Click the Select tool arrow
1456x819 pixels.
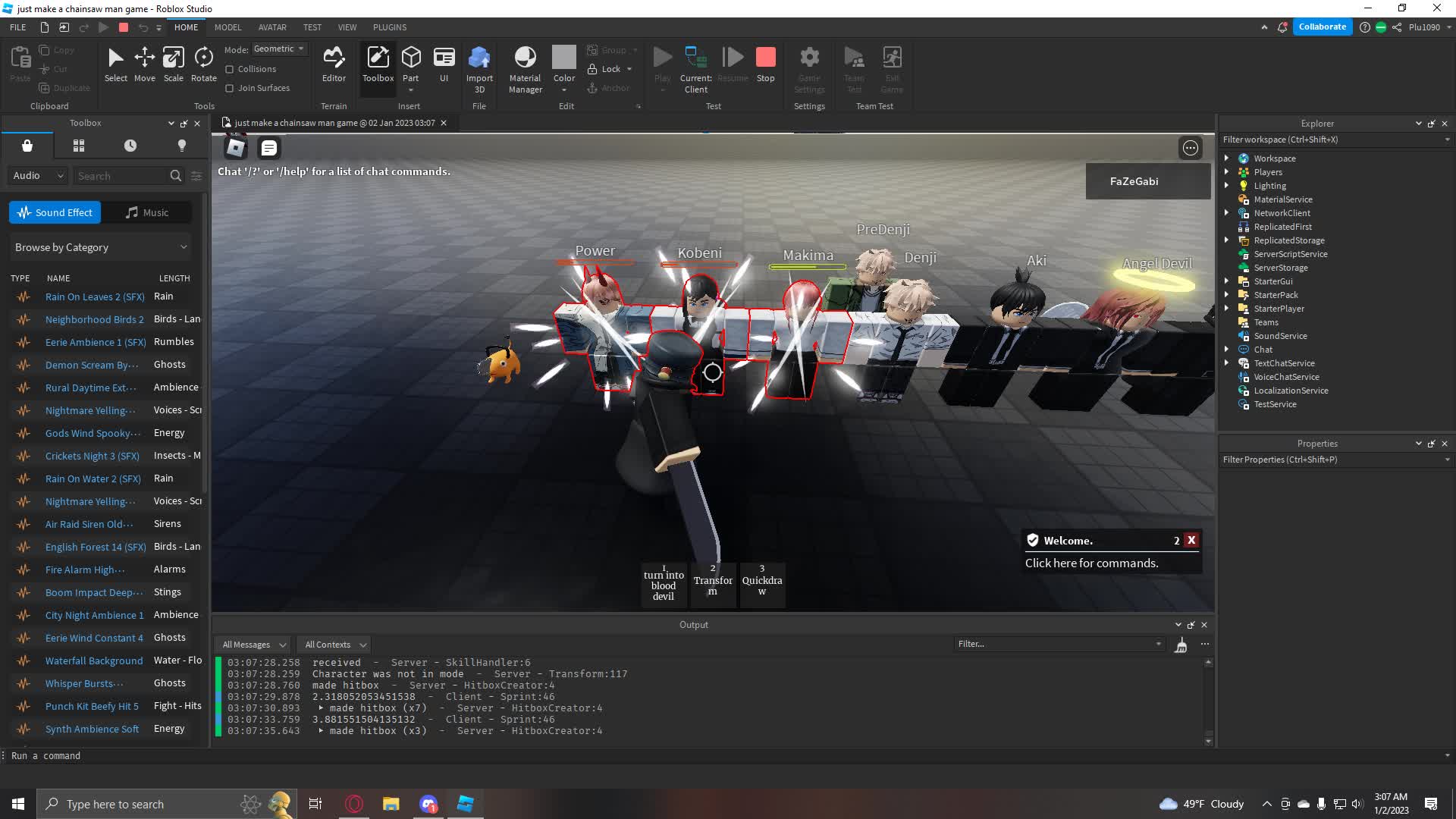115,64
